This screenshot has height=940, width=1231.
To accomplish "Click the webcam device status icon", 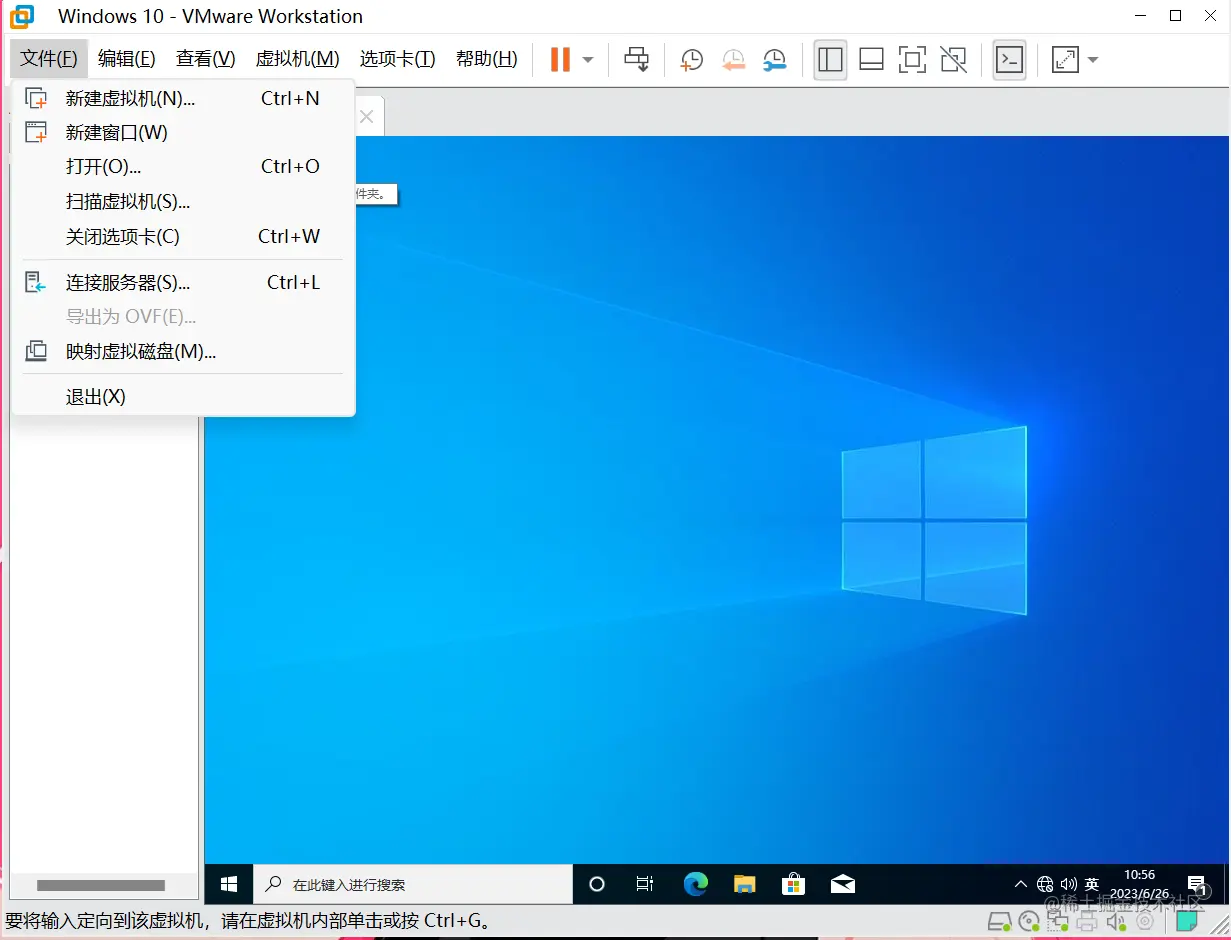I will pyautogui.click(x=1145, y=921).
